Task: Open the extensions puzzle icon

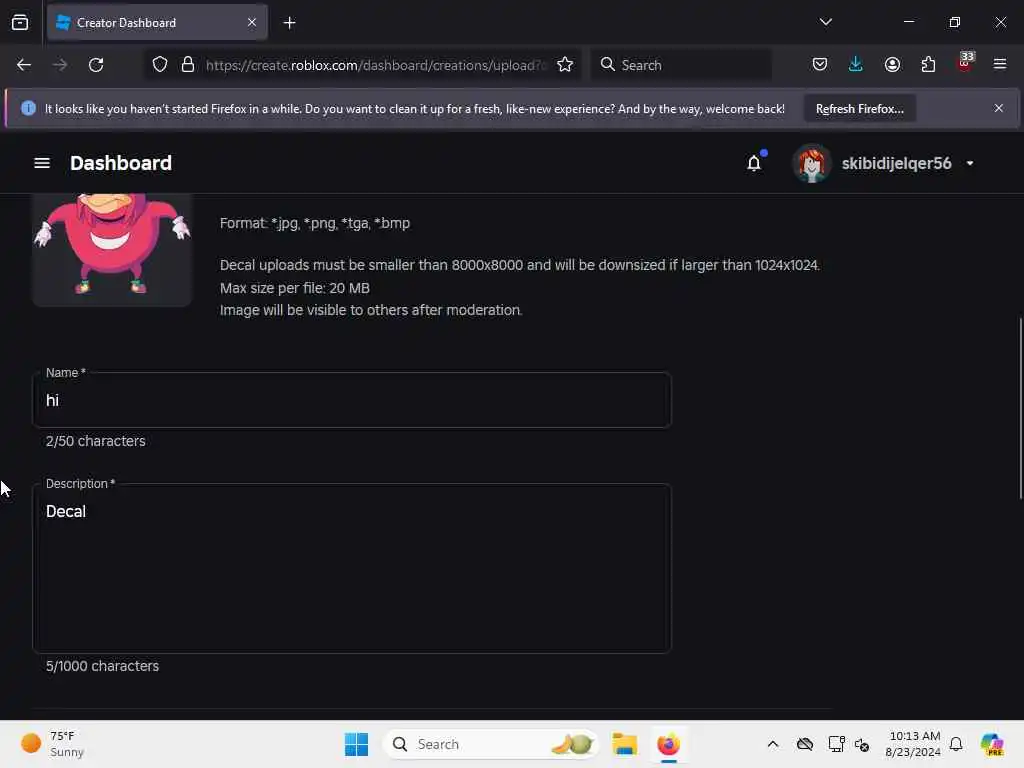Action: [x=928, y=65]
